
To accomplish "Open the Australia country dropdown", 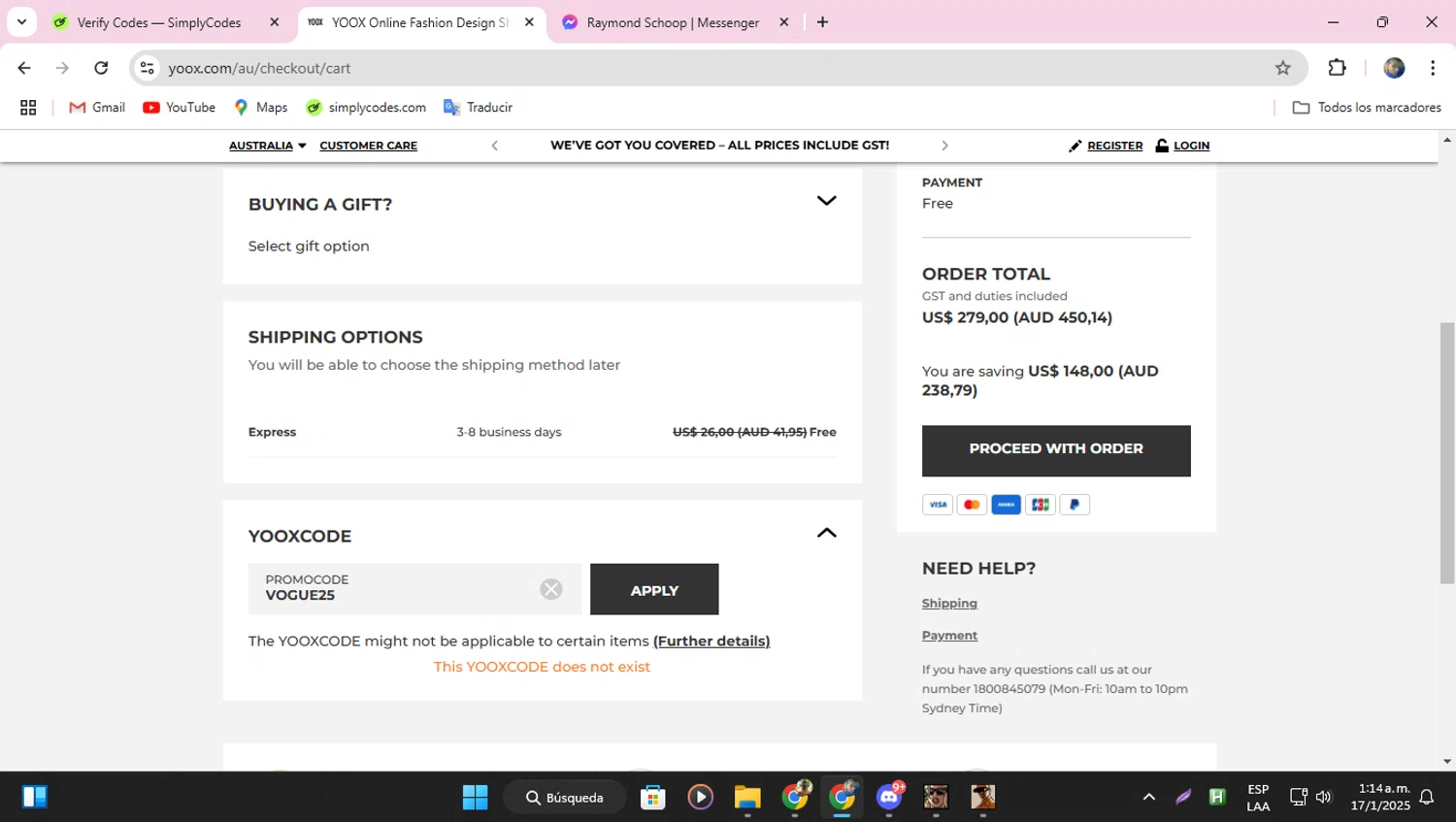I will tap(267, 146).
